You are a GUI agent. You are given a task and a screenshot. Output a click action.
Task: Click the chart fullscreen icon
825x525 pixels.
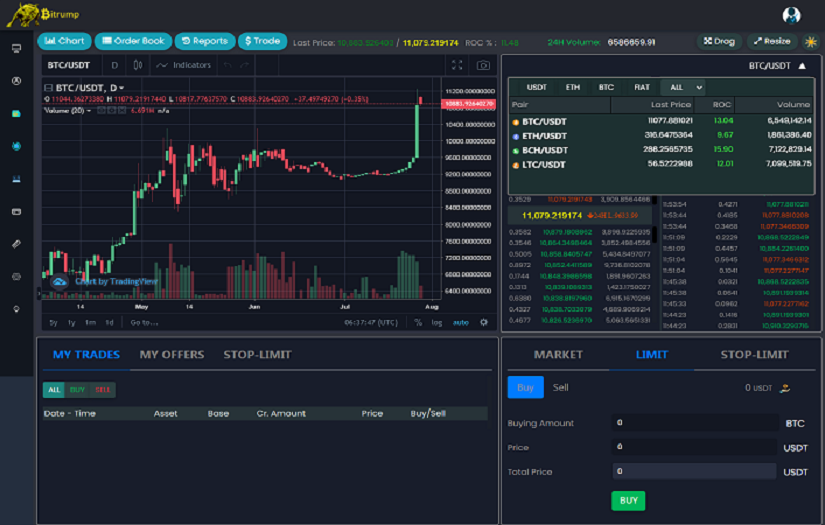[457, 65]
